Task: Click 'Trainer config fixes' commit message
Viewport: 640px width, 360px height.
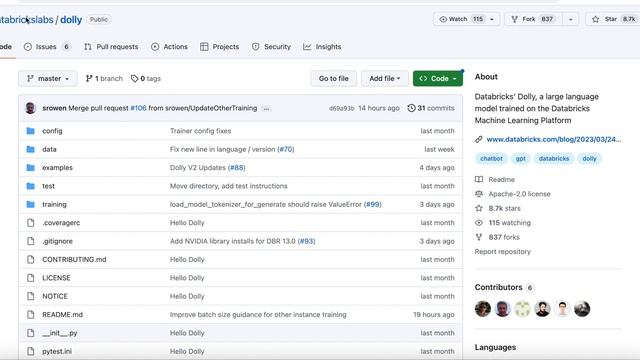Action: (x=200, y=131)
